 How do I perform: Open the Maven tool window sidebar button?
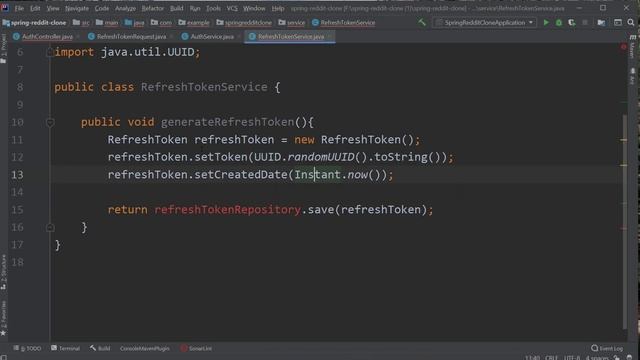[633, 47]
